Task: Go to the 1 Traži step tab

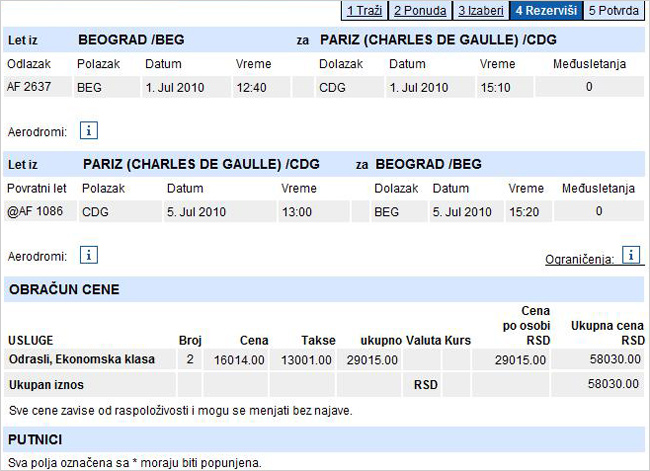Action: pos(364,11)
